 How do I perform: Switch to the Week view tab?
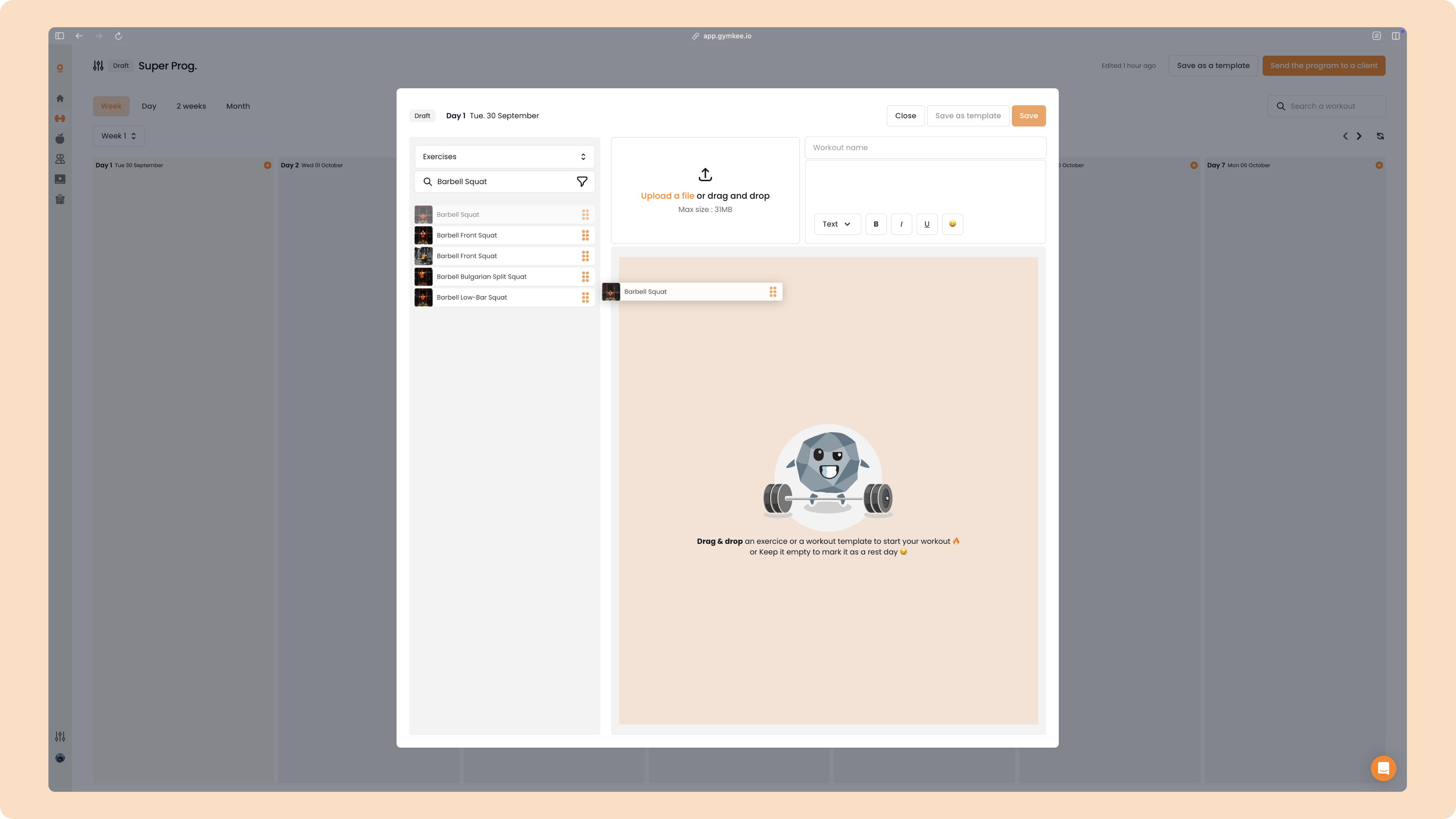point(111,106)
